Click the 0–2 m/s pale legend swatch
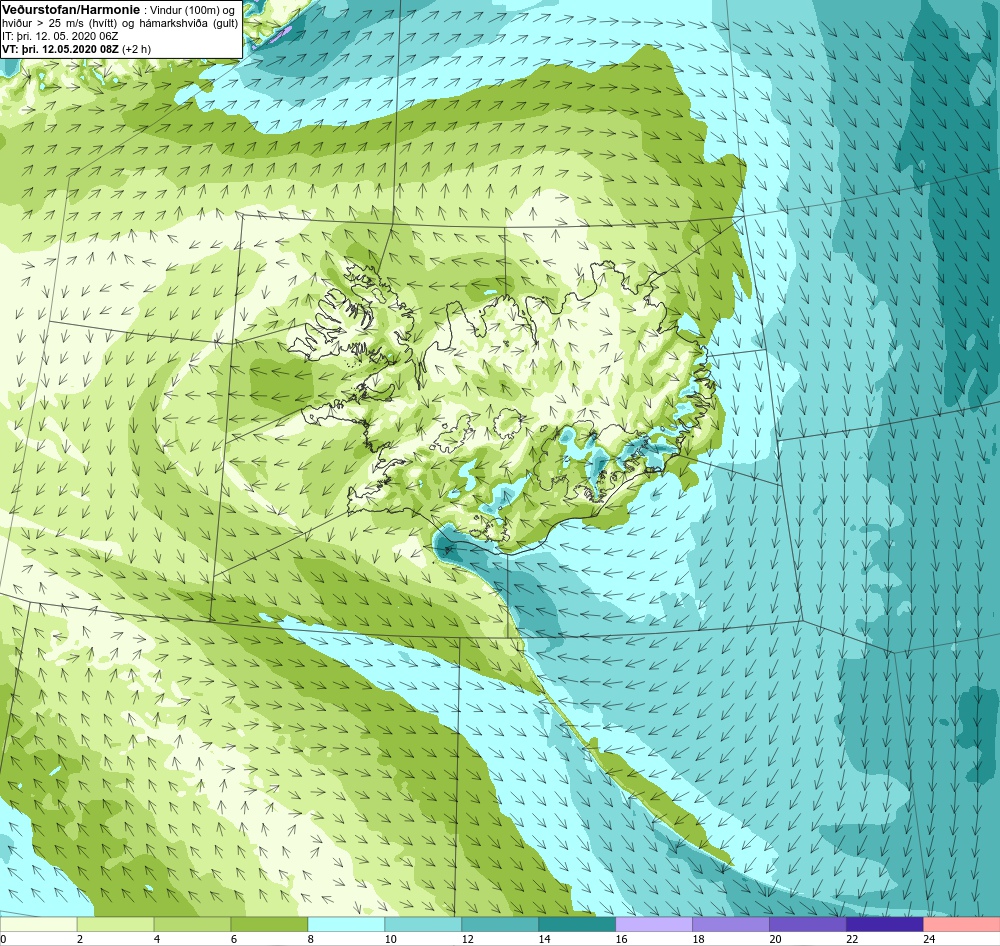Image resolution: width=1000 pixels, height=946 pixels. (38, 924)
